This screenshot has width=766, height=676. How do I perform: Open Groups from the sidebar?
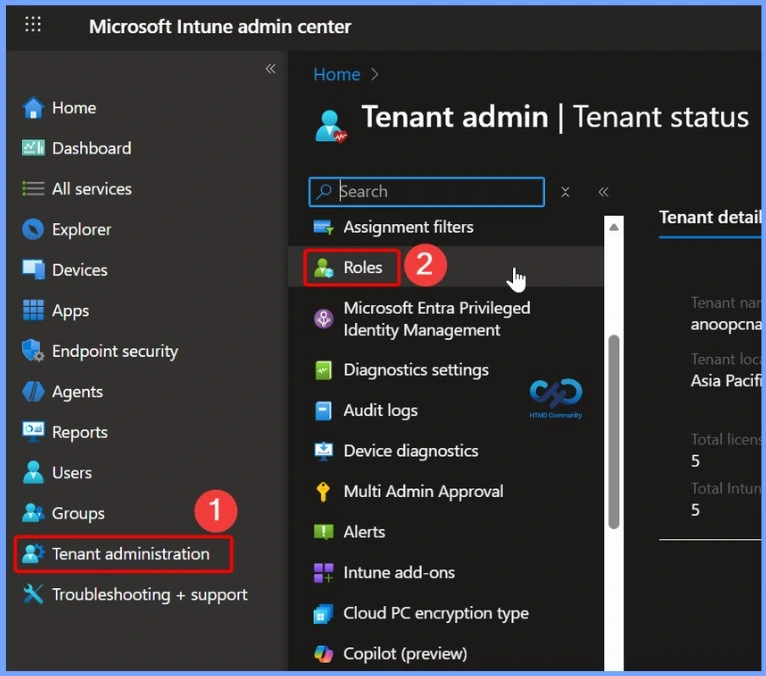[78, 513]
